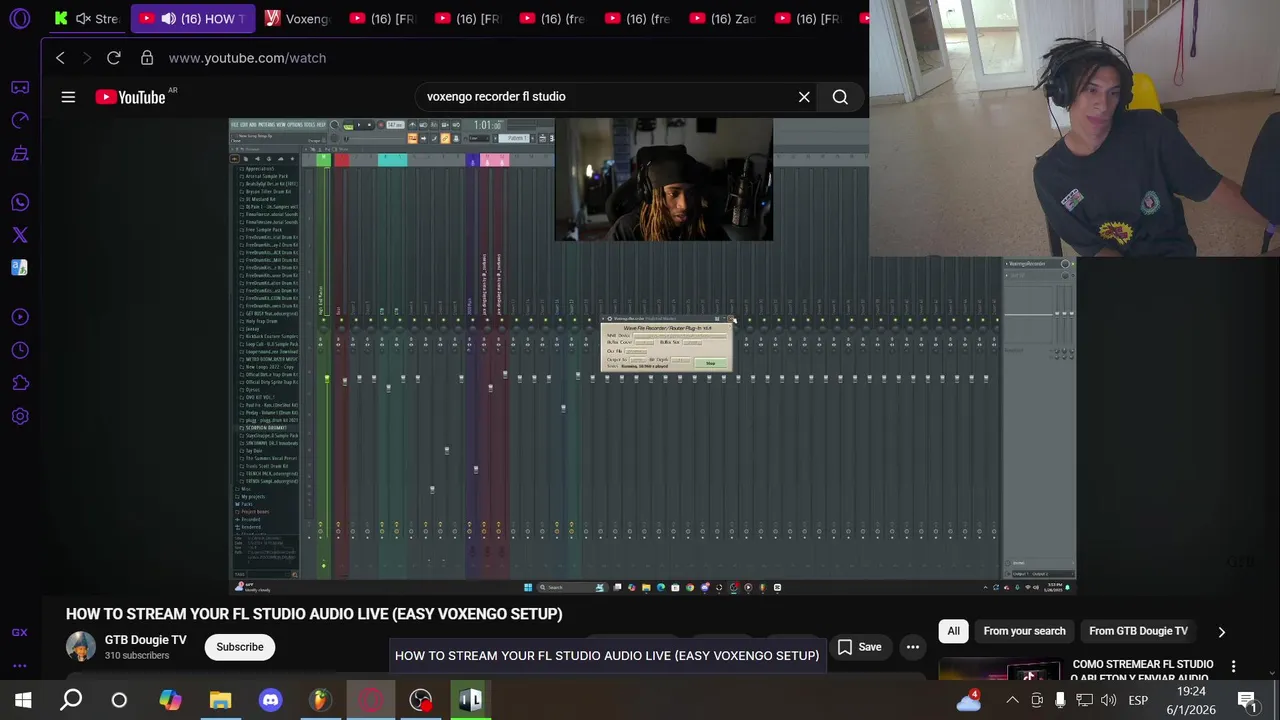Open COMO STREMEAR FL STUDIO video title
Screen dimensions: 1280x720
click(x=1142, y=670)
